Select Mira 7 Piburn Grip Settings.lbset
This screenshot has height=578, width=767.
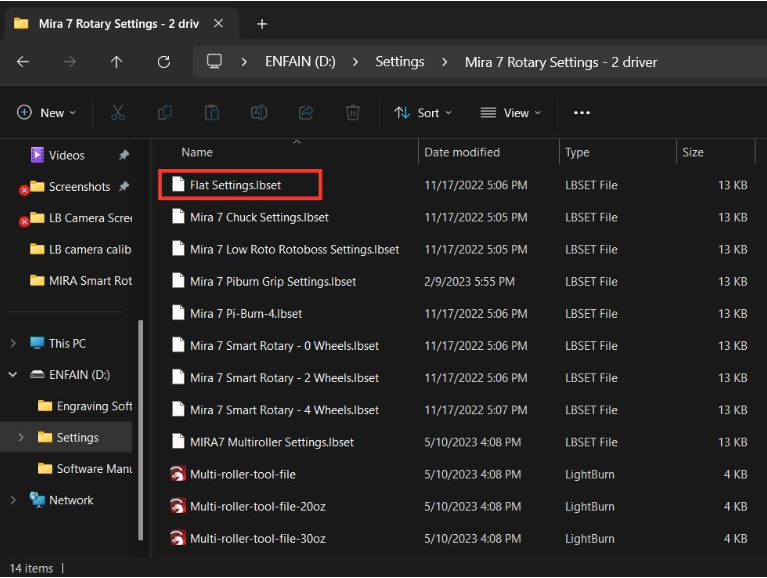pyautogui.click(x=273, y=282)
